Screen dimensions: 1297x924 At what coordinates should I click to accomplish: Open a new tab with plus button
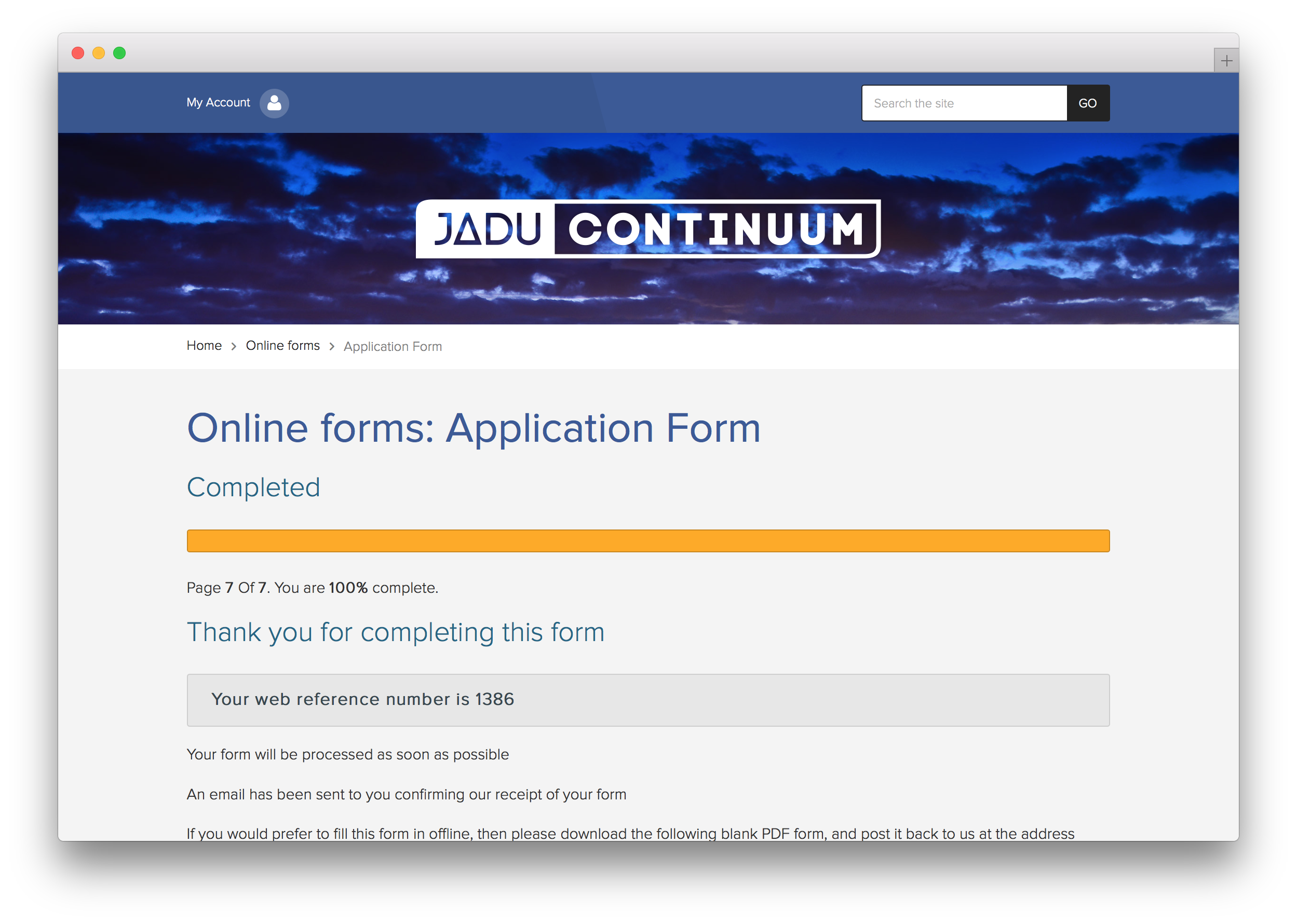[1226, 60]
